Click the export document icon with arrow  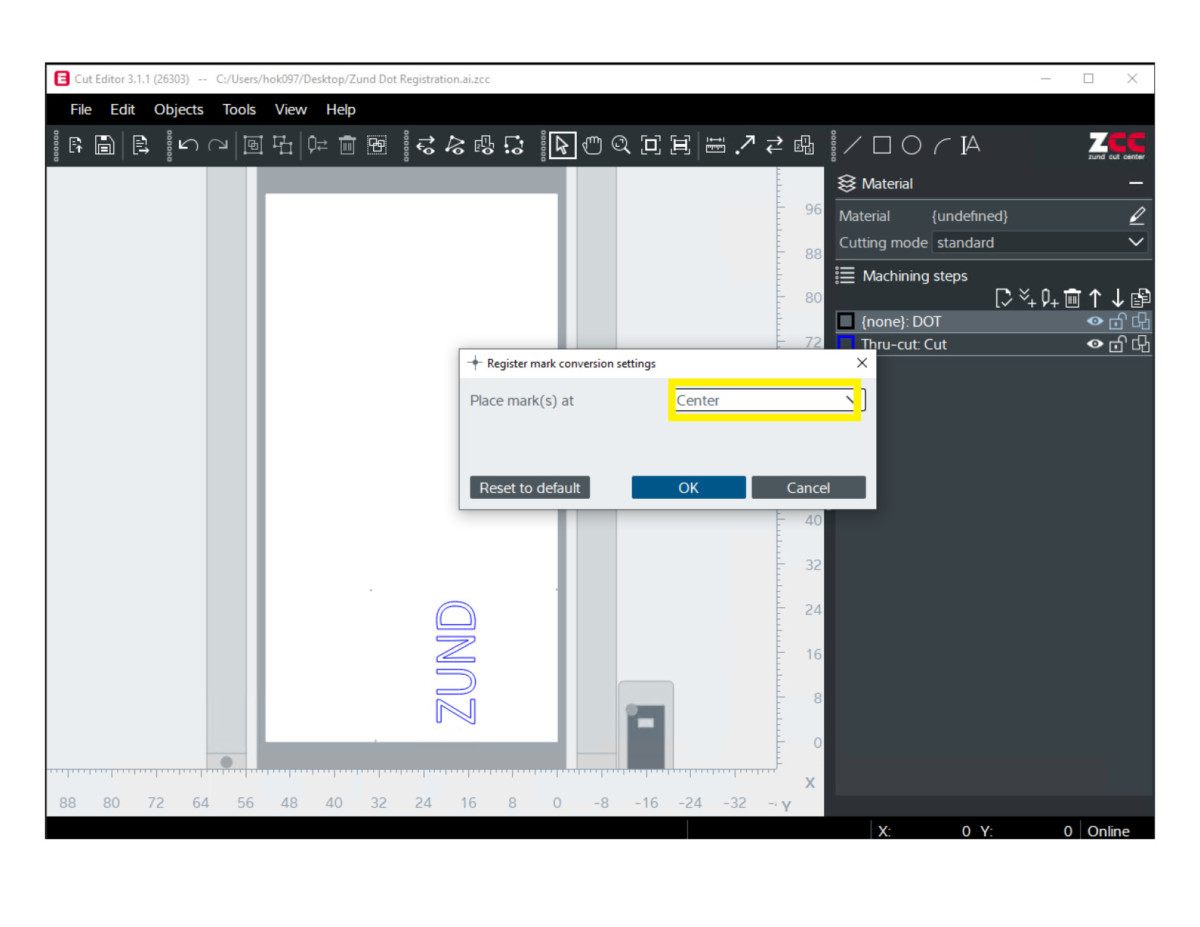(x=141, y=146)
